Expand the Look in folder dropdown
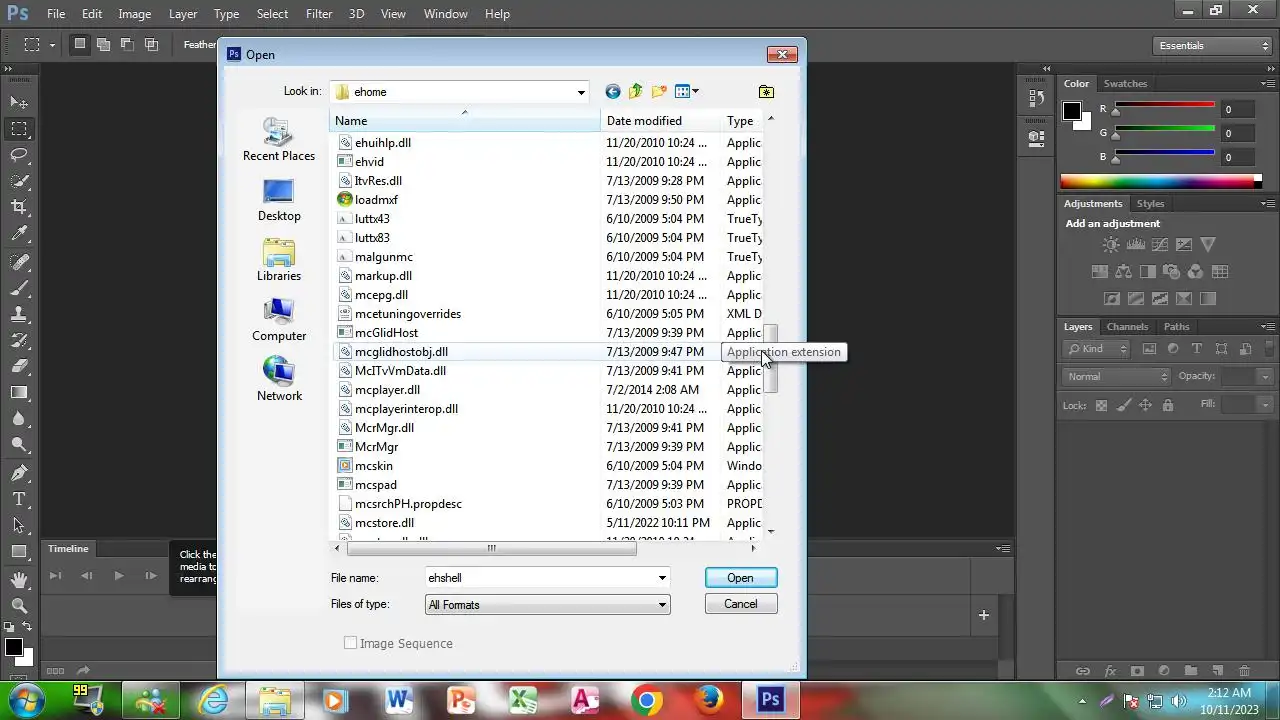Viewport: 1280px width, 720px height. (x=581, y=92)
